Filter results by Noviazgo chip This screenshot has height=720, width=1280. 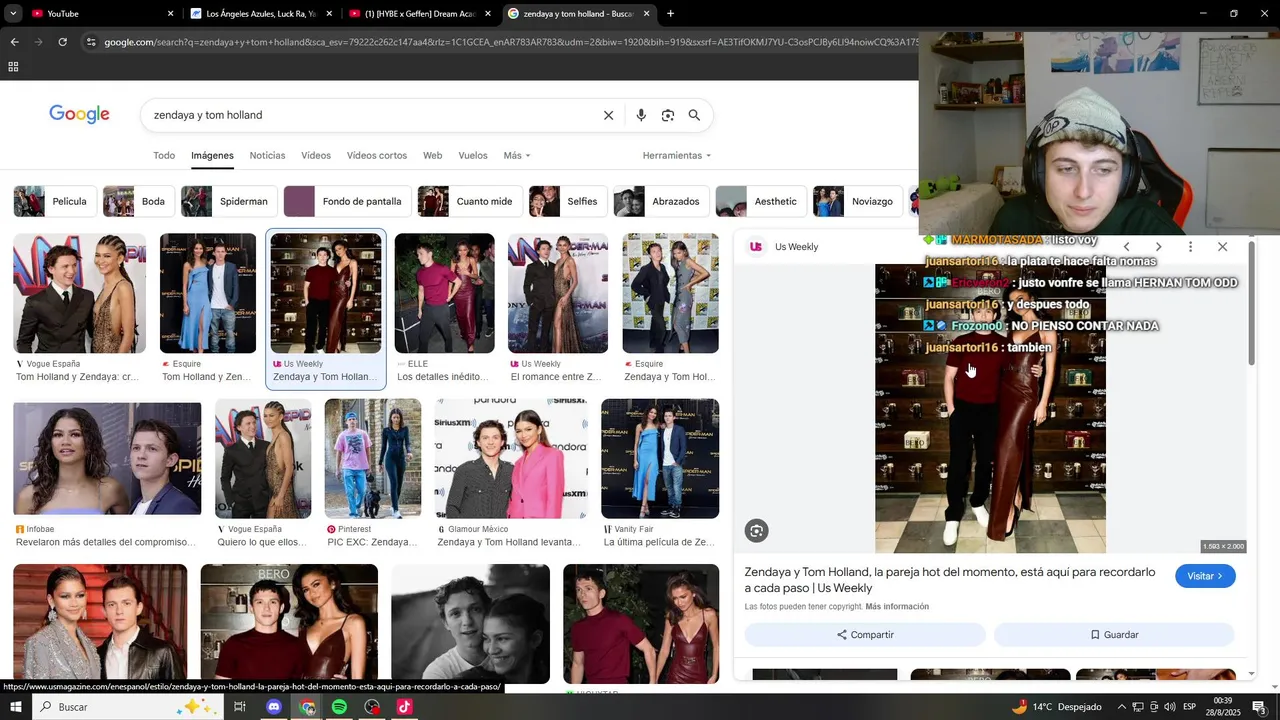pos(858,201)
